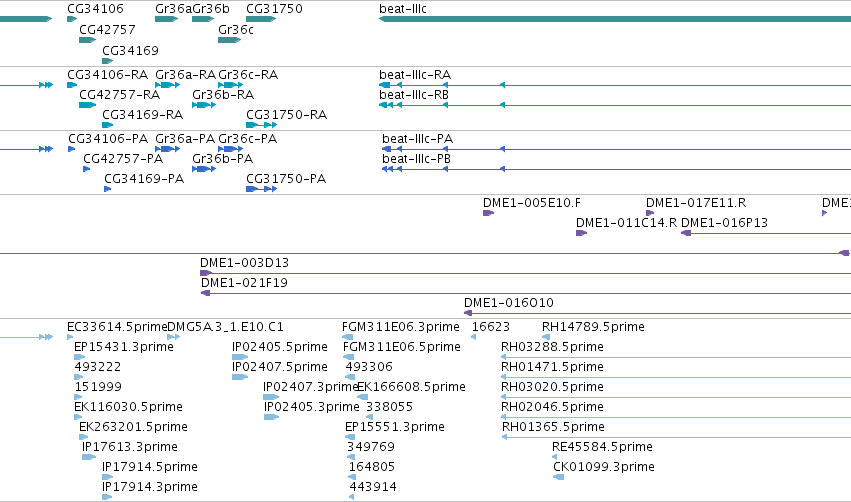Select EST 443914 label
The image size is (851, 502).
(x=373, y=487)
